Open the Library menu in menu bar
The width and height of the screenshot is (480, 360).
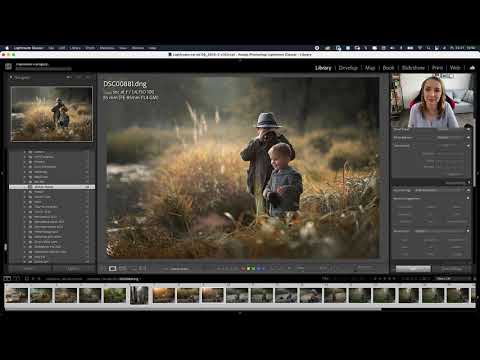click(75, 48)
